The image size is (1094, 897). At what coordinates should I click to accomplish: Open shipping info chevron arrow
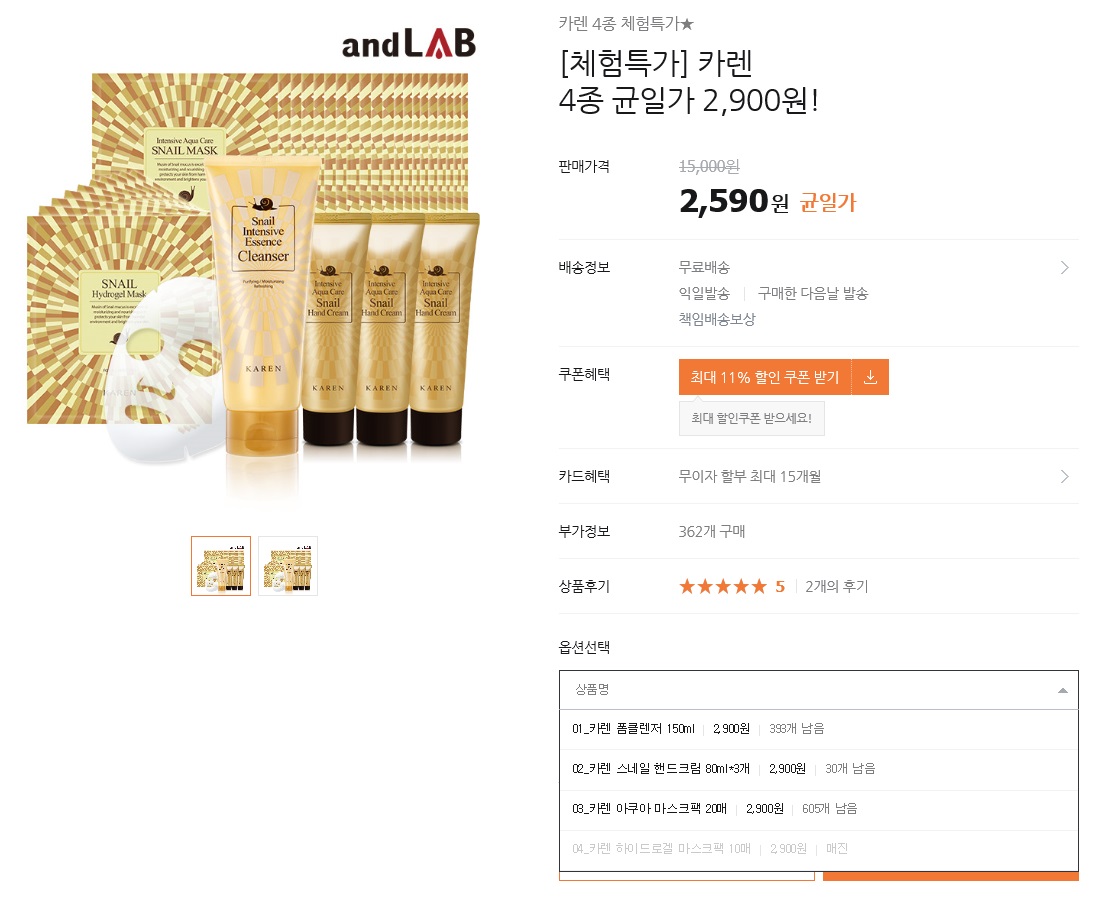click(x=1065, y=268)
